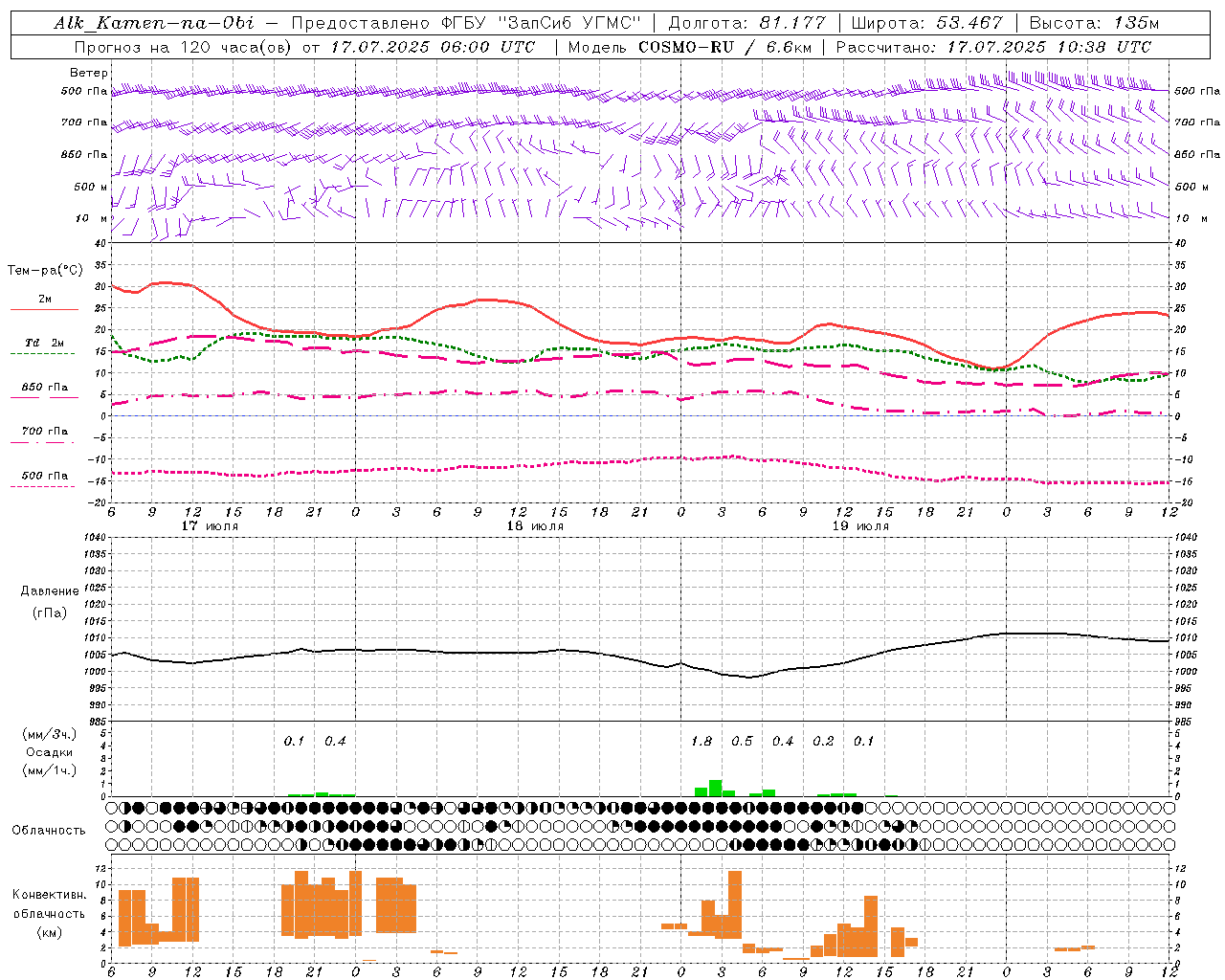Viewport: 1225px width, 980px height.
Task: Click the 700 гПа legend entry in the temperature panel
Action: (45, 431)
